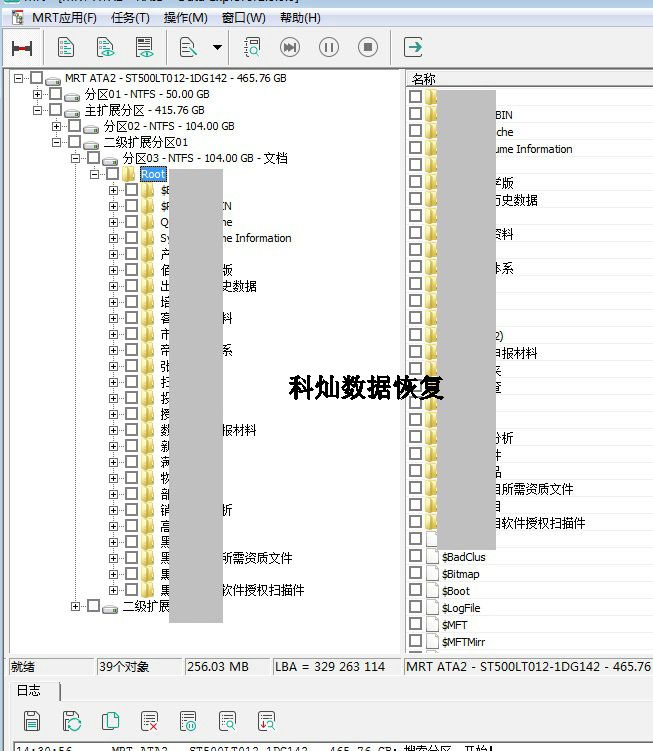Open the 窗口(W) menu
The width and height of the screenshot is (653, 751).
tap(243, 18)
